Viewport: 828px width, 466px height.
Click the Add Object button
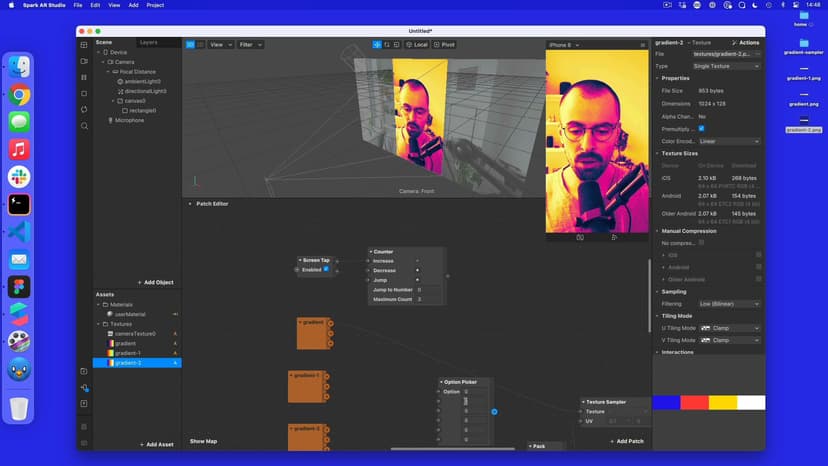[x=155, y=283]
